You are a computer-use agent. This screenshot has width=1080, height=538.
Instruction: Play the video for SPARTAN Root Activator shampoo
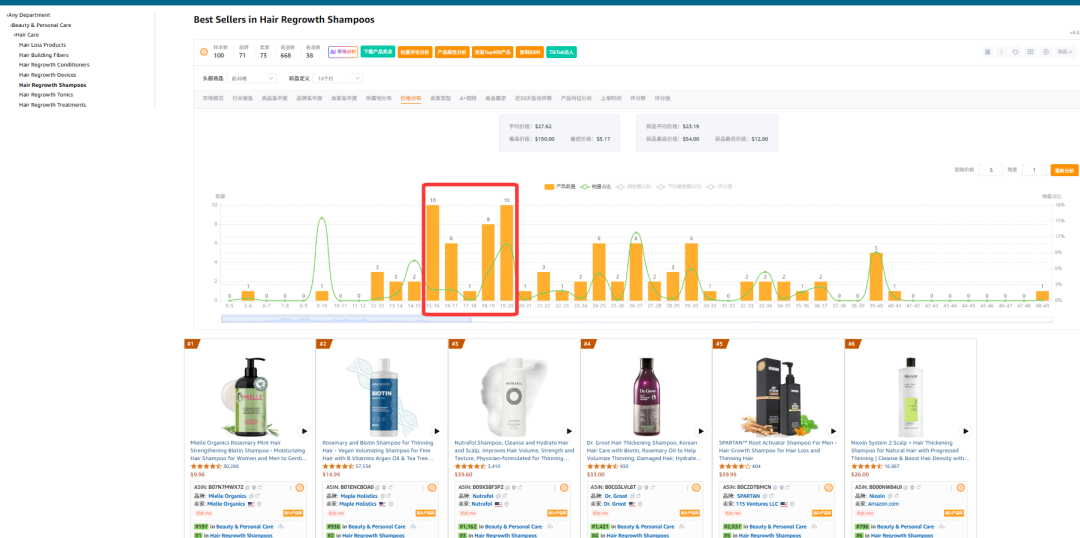[833, 431]
